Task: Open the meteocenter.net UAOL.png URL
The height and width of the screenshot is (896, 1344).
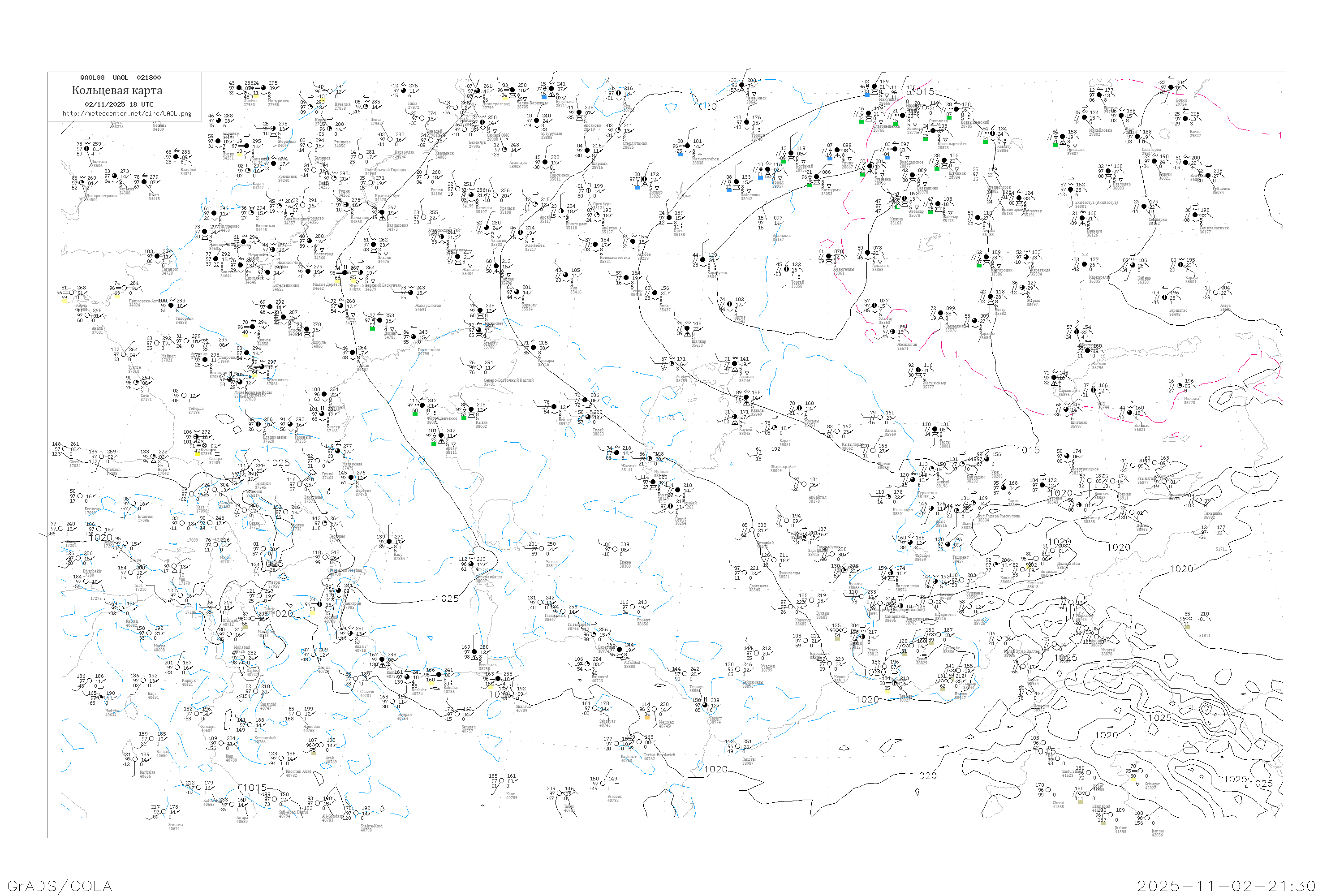Action: click(x=127, y=113)
